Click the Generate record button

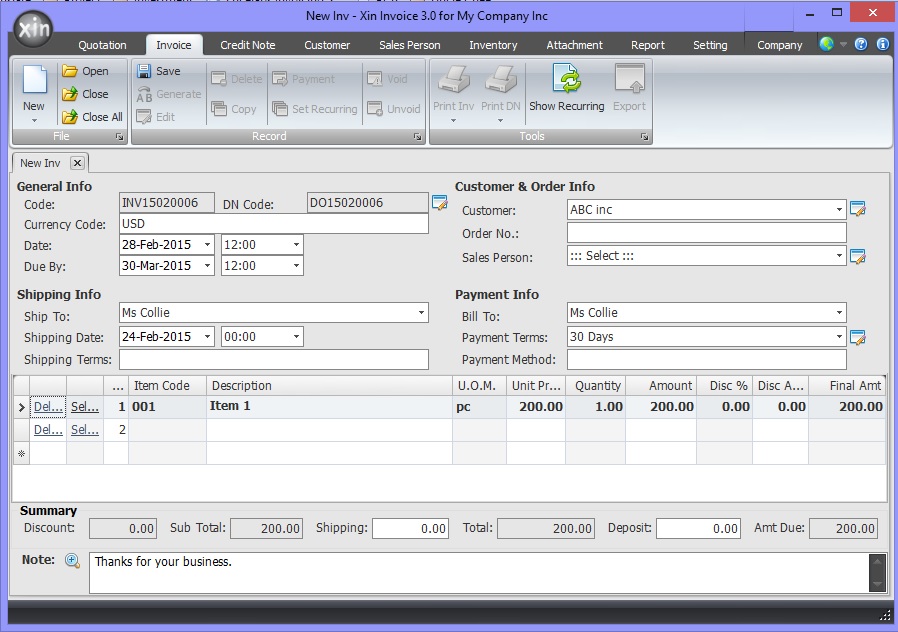click(169, 94)
